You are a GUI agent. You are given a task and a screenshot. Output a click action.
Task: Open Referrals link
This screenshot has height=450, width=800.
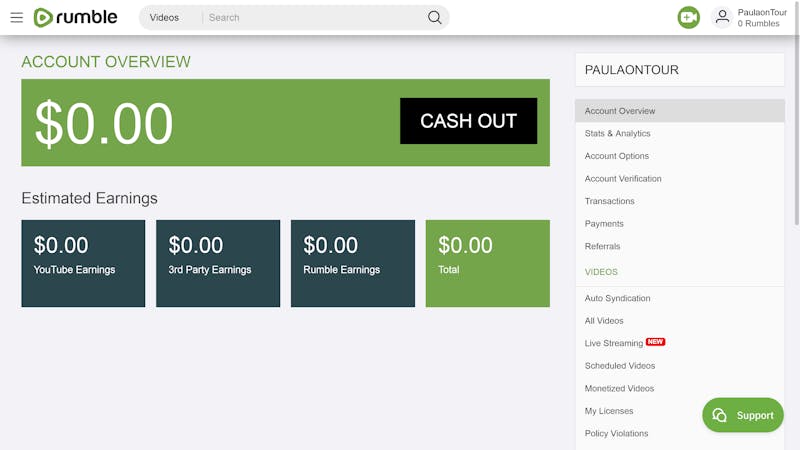(603, 246)
